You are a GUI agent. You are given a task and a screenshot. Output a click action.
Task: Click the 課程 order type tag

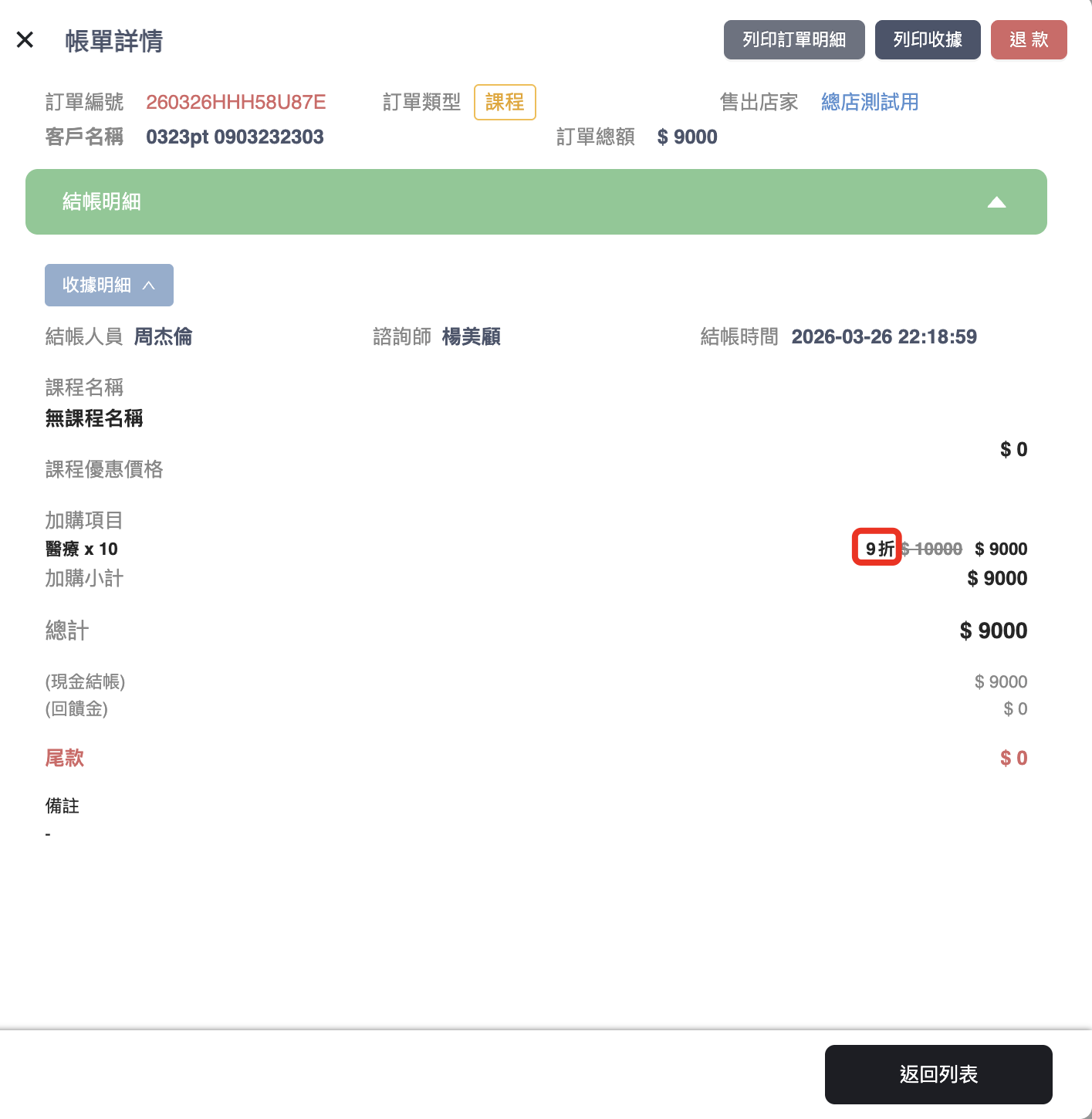(505, 102)
